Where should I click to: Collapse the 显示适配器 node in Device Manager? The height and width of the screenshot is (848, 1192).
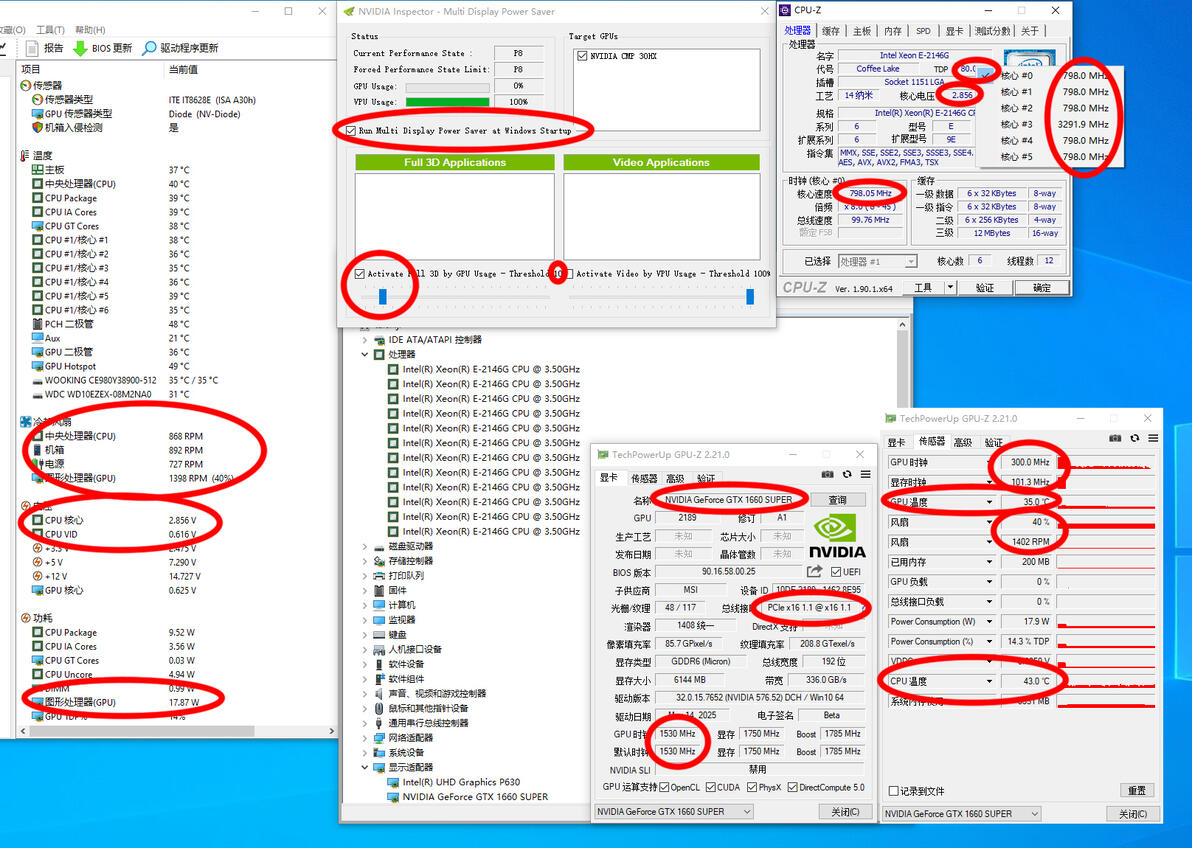coord(365,767)
